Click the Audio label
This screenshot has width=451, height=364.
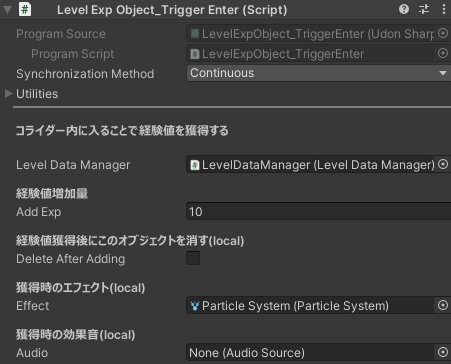(32, 353)
